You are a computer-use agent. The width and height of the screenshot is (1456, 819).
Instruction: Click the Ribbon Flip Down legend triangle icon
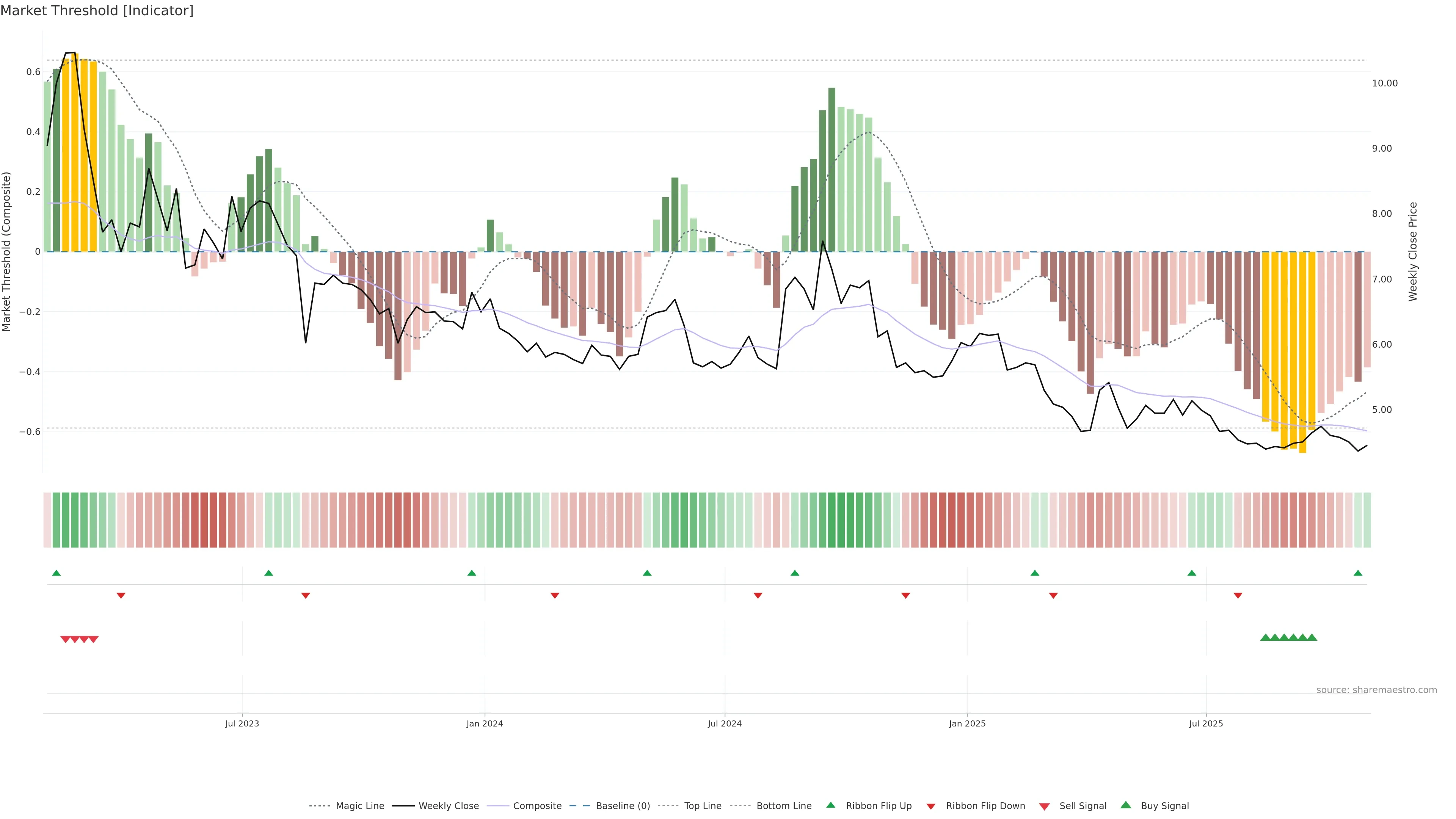point(931,806)
